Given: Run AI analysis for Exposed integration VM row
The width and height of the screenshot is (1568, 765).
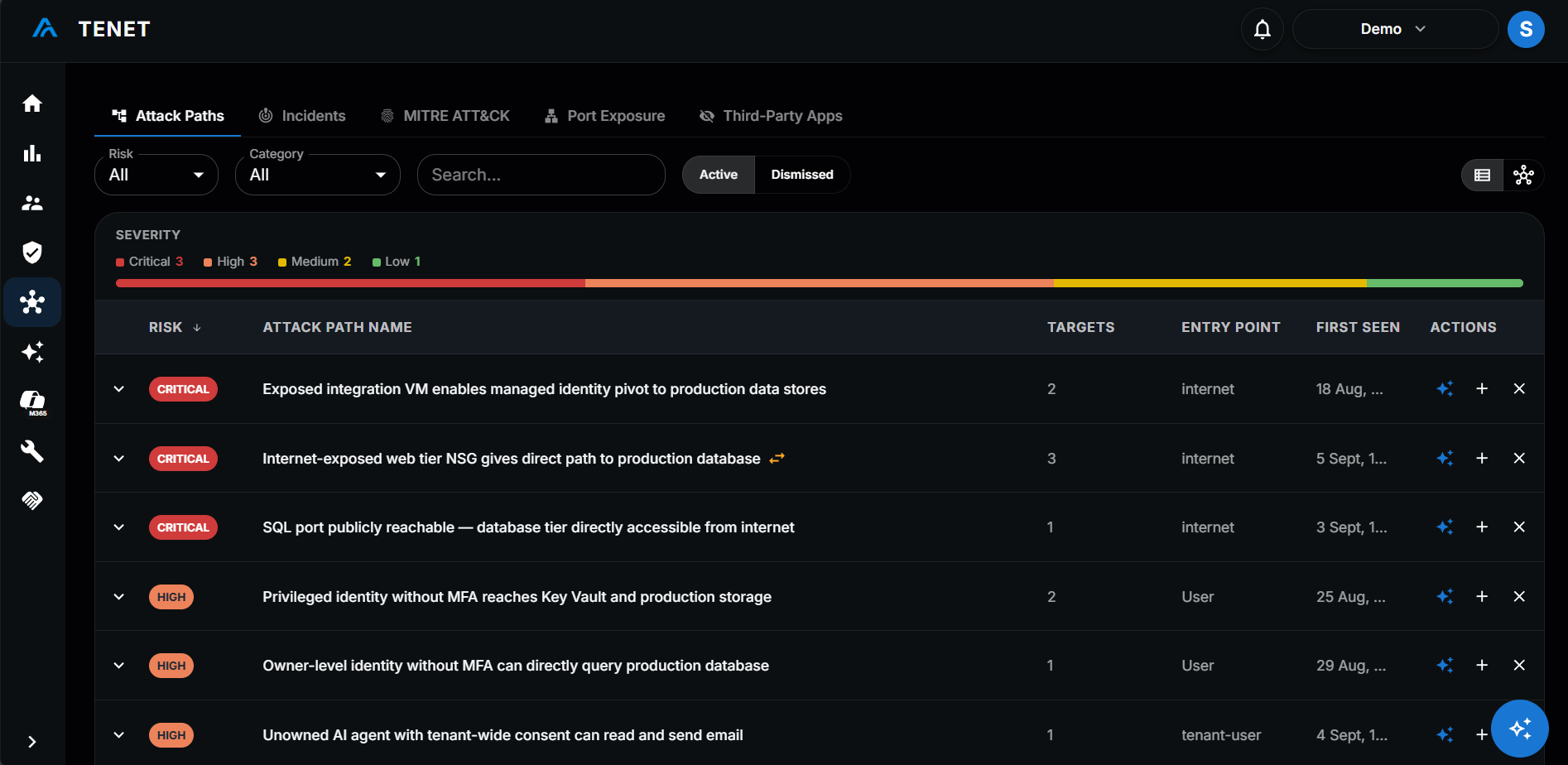Looking at the screenshot, I should [x=1445, y=389].
